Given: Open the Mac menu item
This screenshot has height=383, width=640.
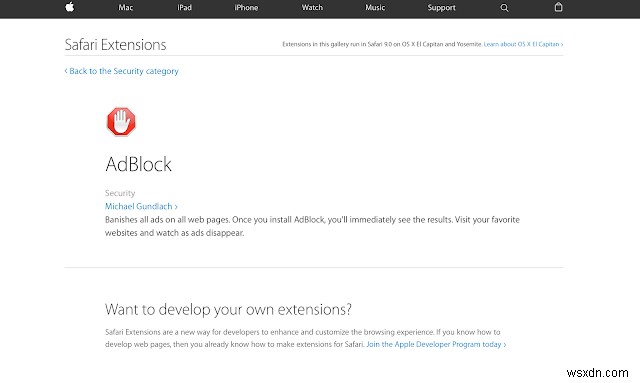Looking at the screenshot, I should pos(126,8).
